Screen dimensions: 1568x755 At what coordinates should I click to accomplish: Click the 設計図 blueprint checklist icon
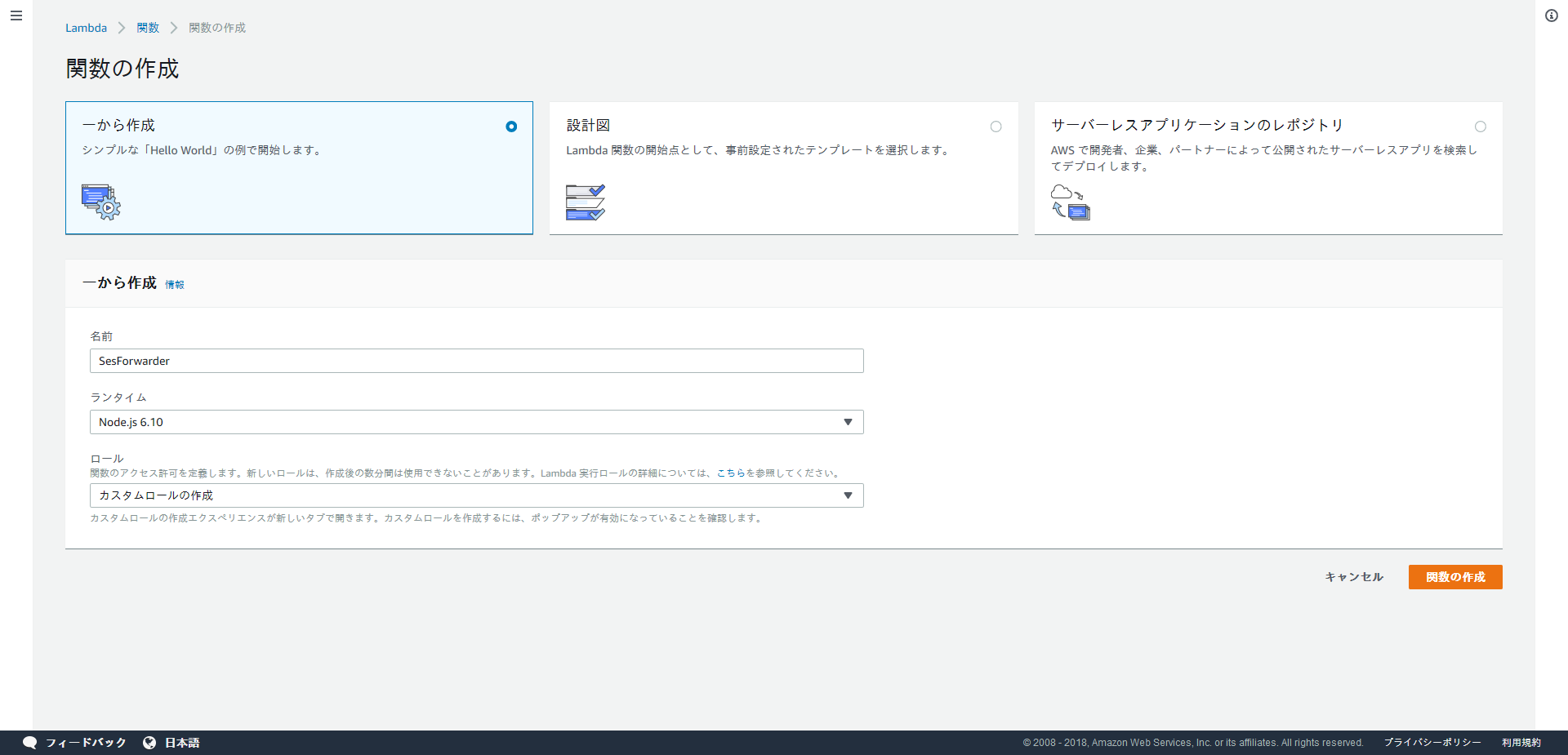[x=586, y=202]
